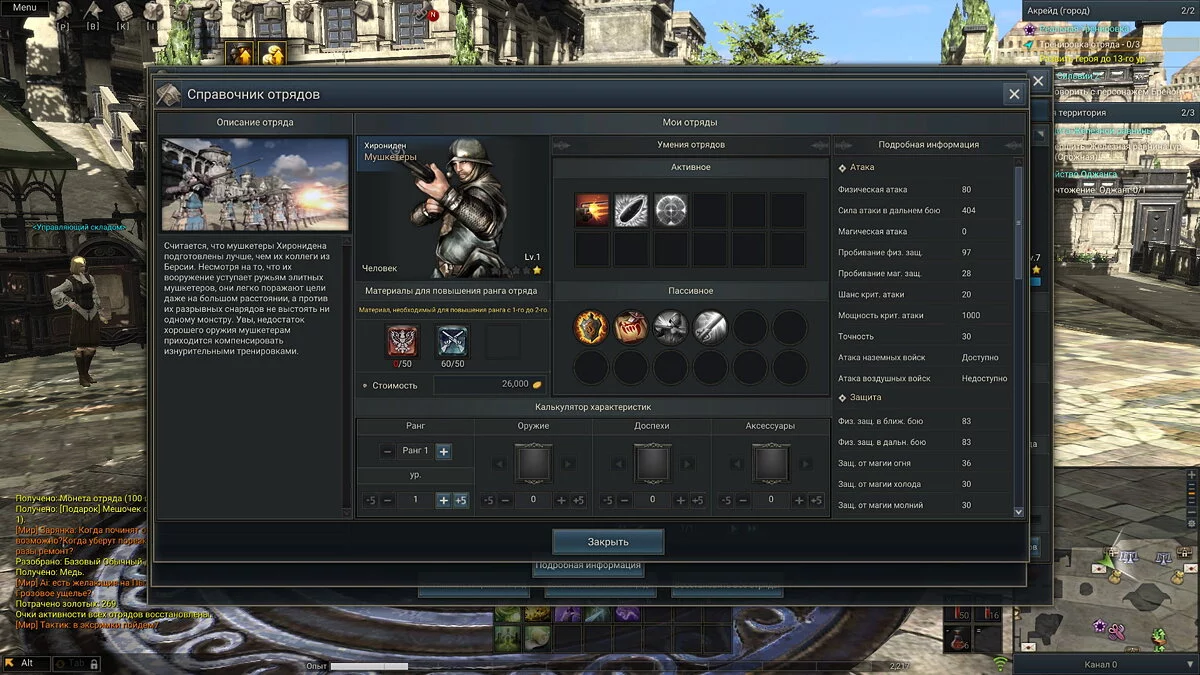Click +5 under Доспехи

pos(697,500)
